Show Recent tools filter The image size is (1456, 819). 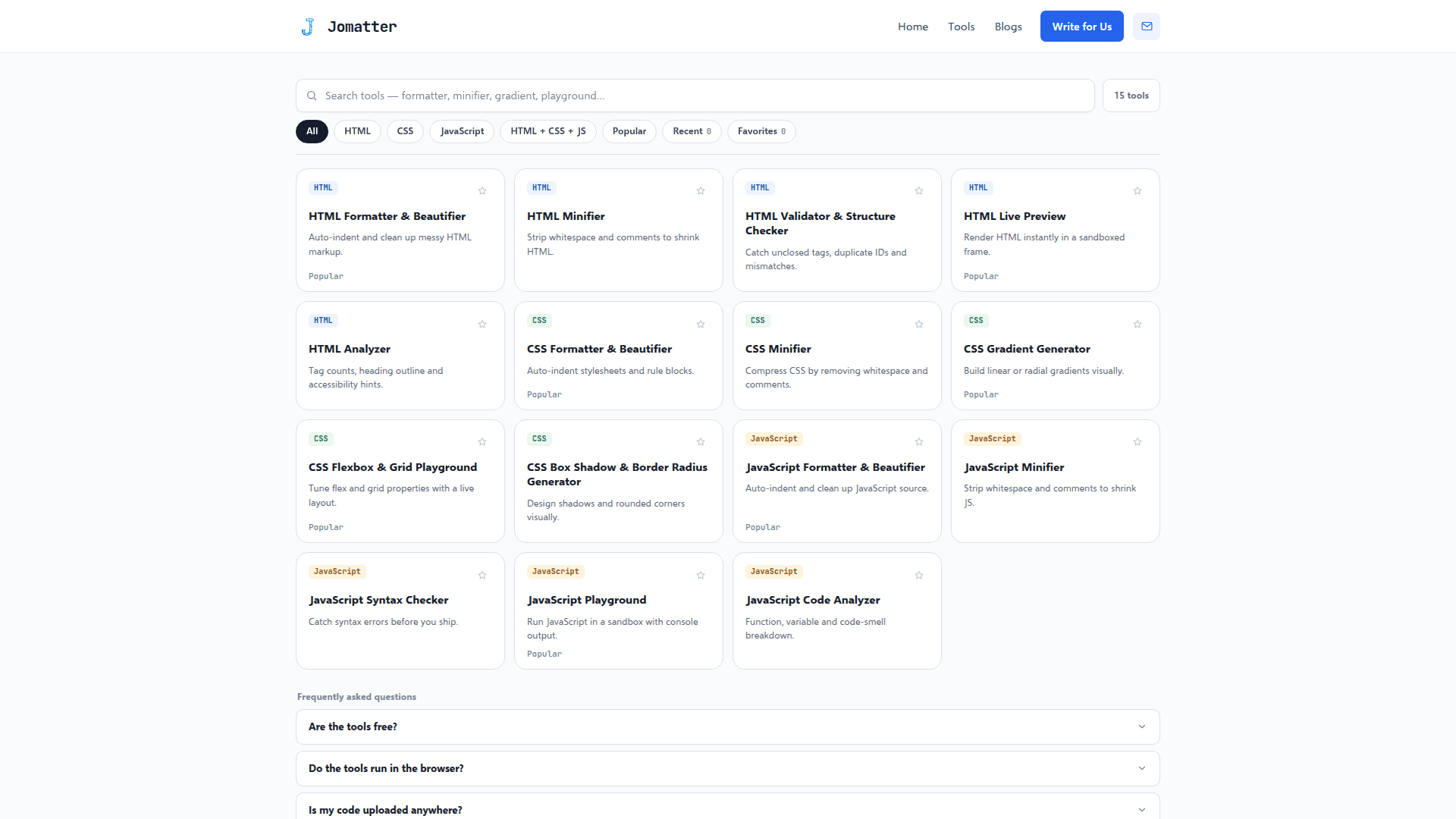pyautogui.click(x=692, y=131)
